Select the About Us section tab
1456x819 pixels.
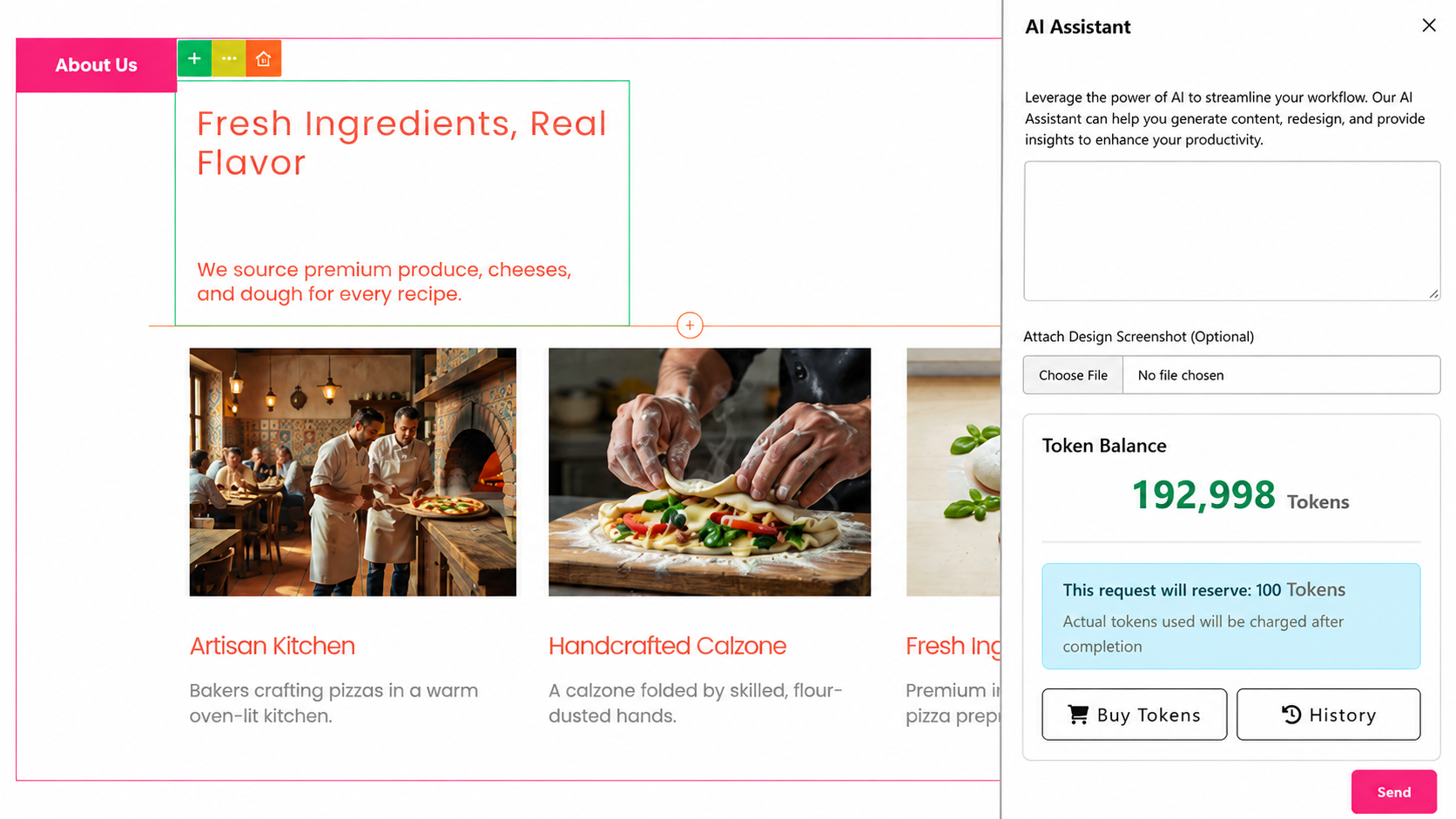pos(96,65)
